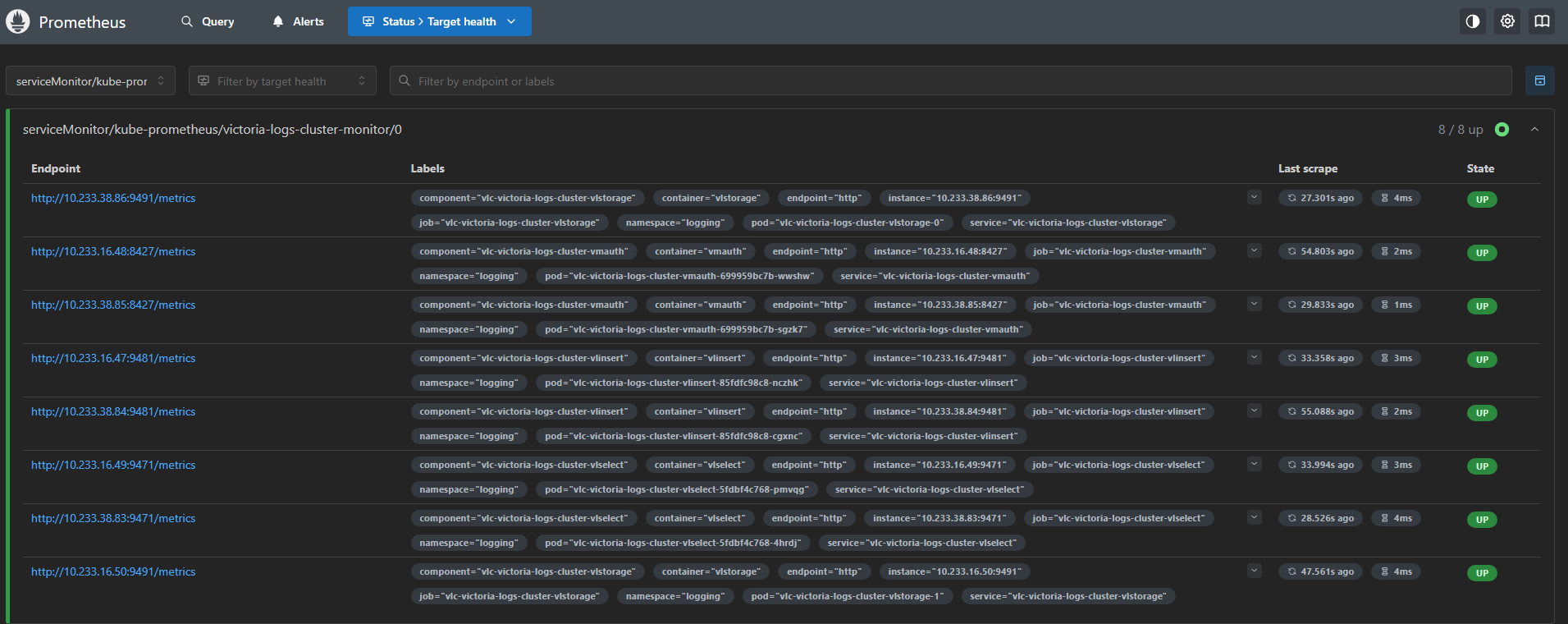This screenshot has width=1568, height=624.
Task: Open the Query page
Action: click(208, 21)
